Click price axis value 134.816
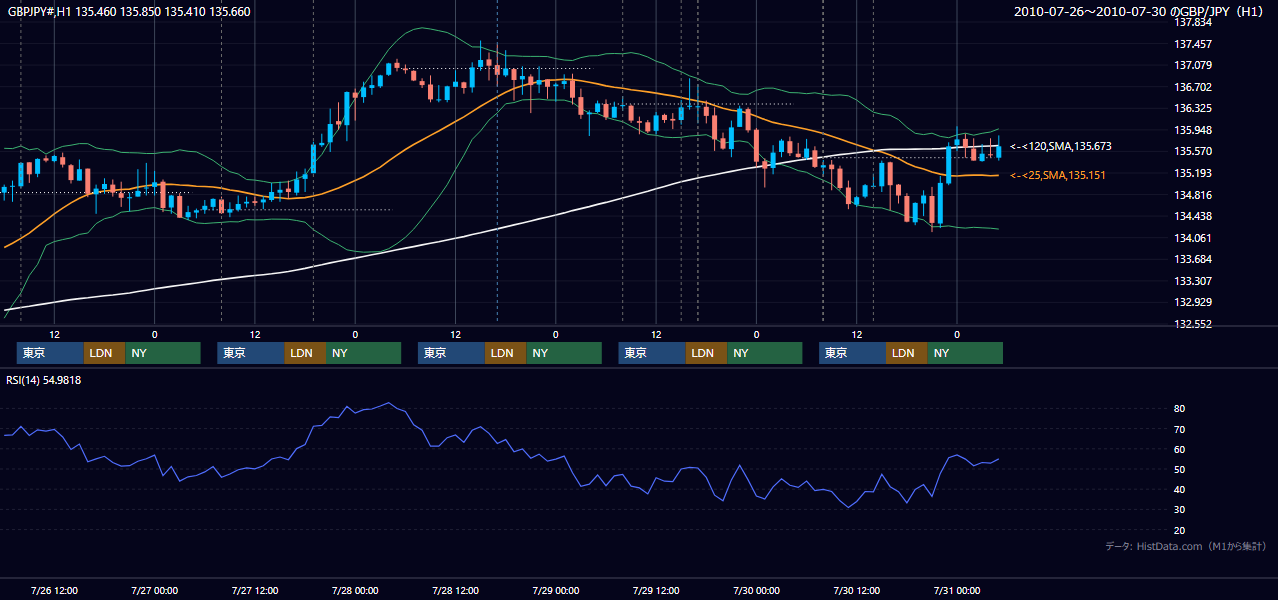Screen dimensions: 1278x600 pyautogui.click(x=1193, y=195)
